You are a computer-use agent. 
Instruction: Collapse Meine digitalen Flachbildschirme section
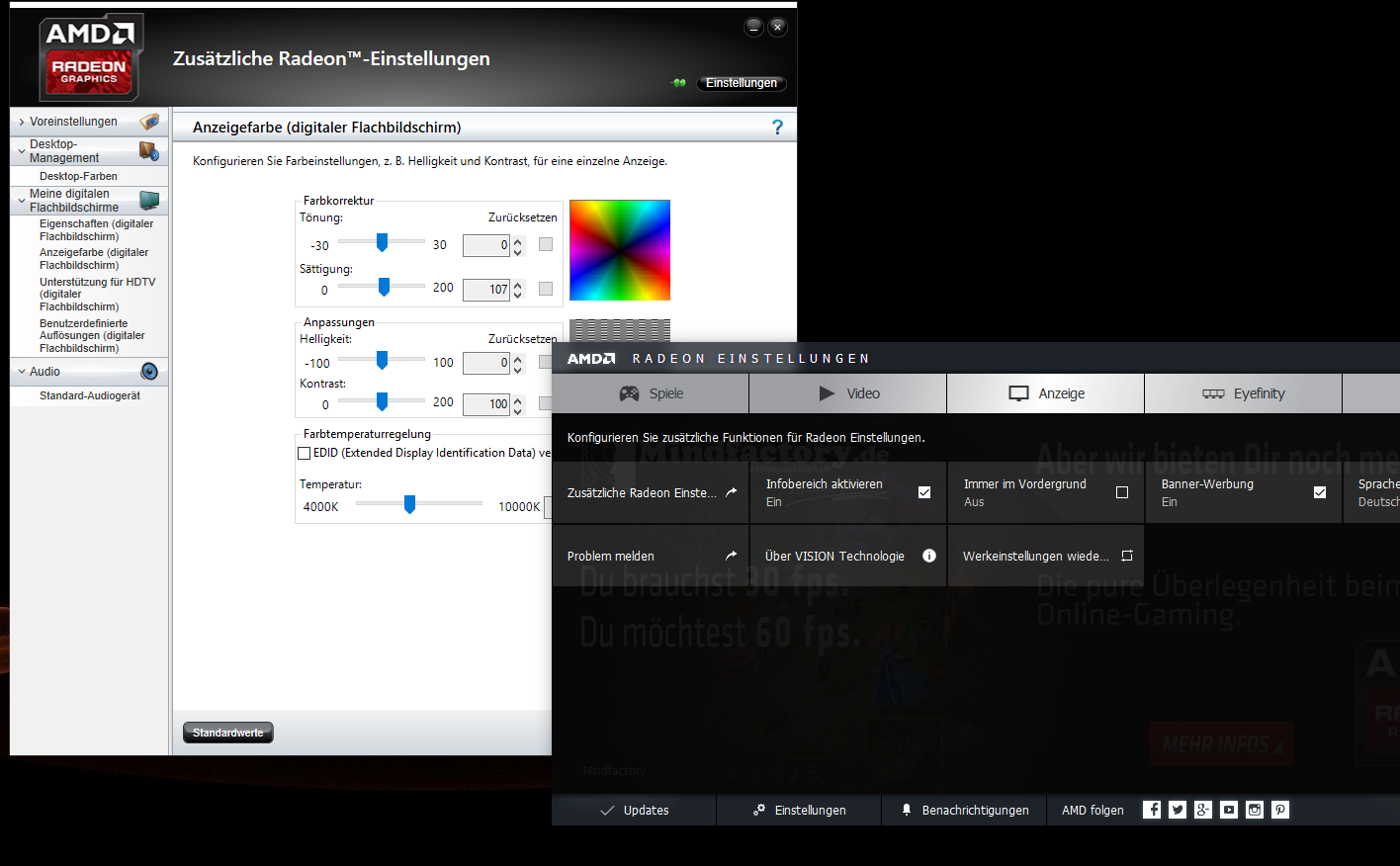pyautogui.click(x=22, y=201)
